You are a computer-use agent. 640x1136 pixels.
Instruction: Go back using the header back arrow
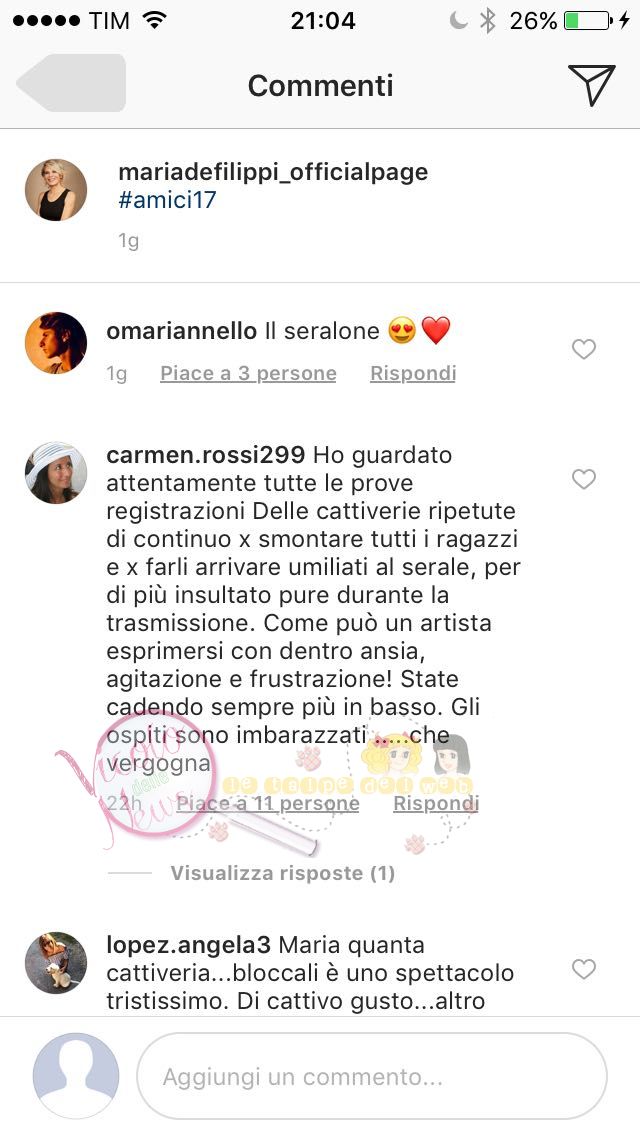pyautogui.click(x=71, y=83)
